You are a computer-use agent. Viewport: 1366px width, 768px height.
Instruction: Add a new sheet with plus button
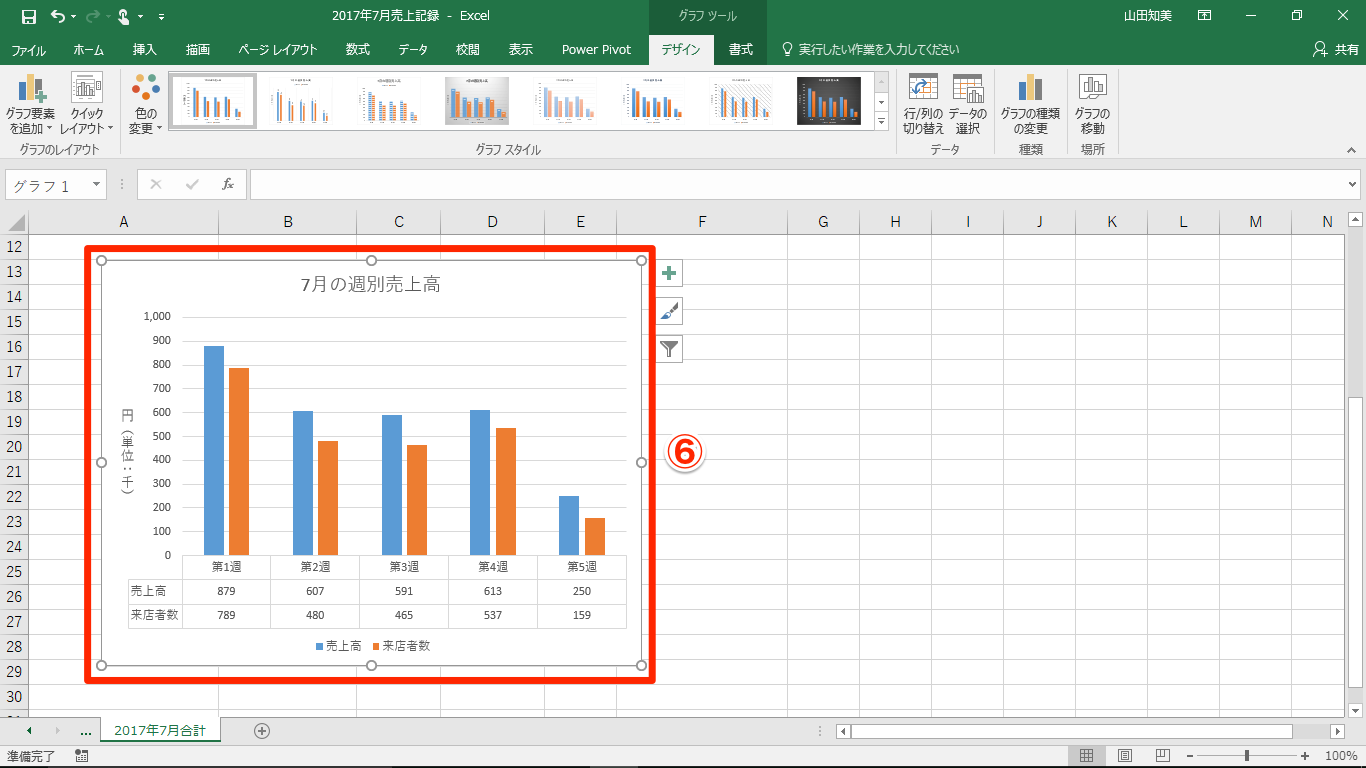coord(262,731)
